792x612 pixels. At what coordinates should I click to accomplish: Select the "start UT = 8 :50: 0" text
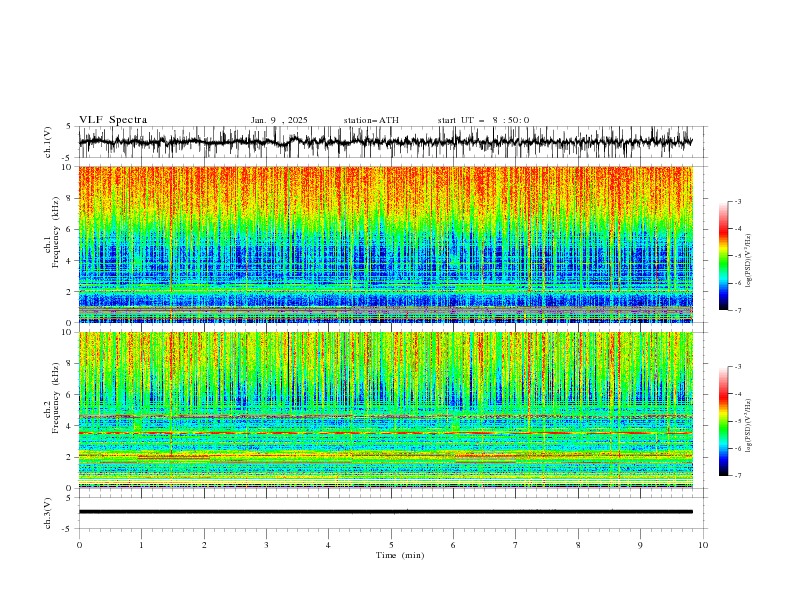483,120
